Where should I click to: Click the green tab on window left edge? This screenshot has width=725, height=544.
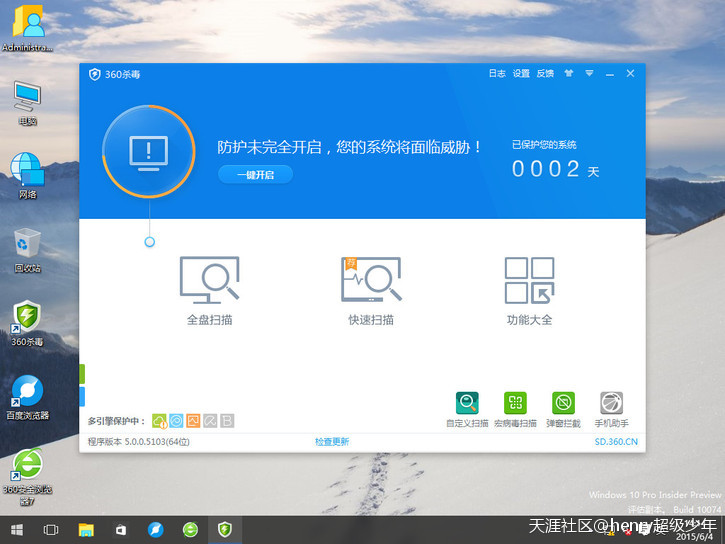(82, 374)
